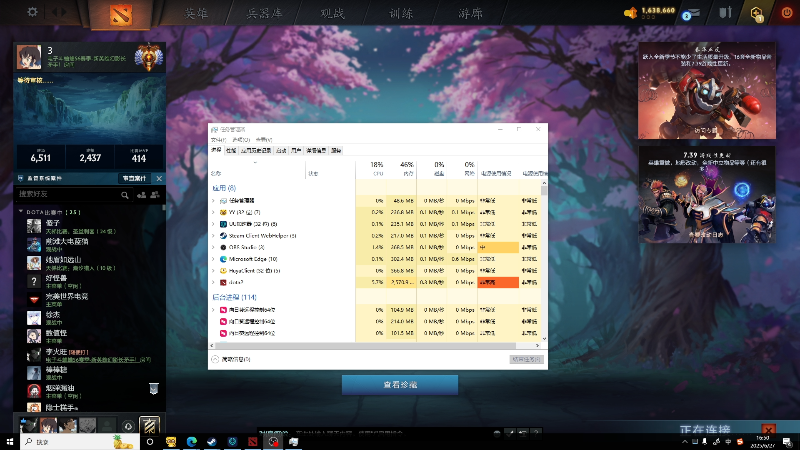This screenshot has width=800, height=450.
Task: Expand the 任务管理器 process row
Action: 213,201
